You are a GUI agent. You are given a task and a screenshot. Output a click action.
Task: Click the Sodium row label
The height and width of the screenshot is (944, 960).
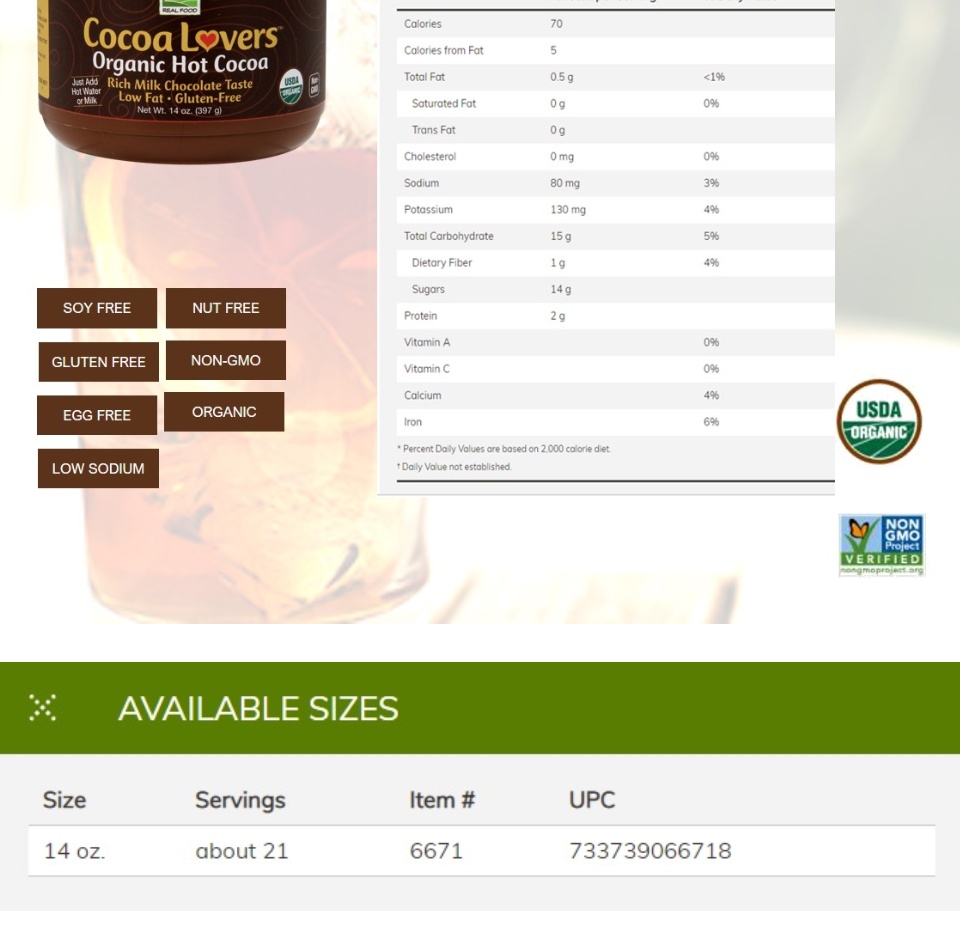pos(421,183)
